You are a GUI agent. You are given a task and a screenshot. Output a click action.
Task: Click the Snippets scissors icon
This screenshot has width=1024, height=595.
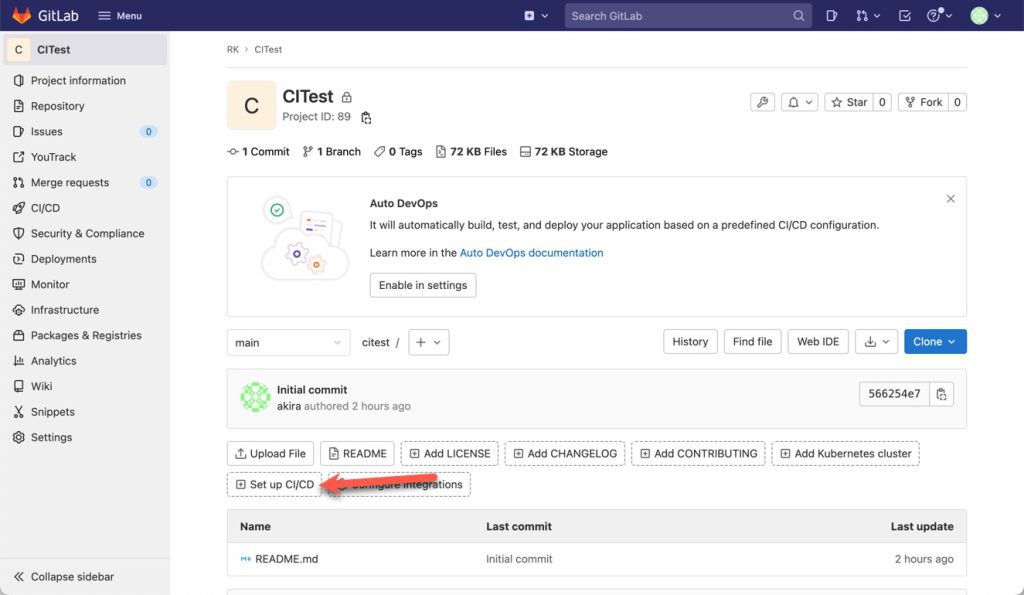tap(18, 411)
